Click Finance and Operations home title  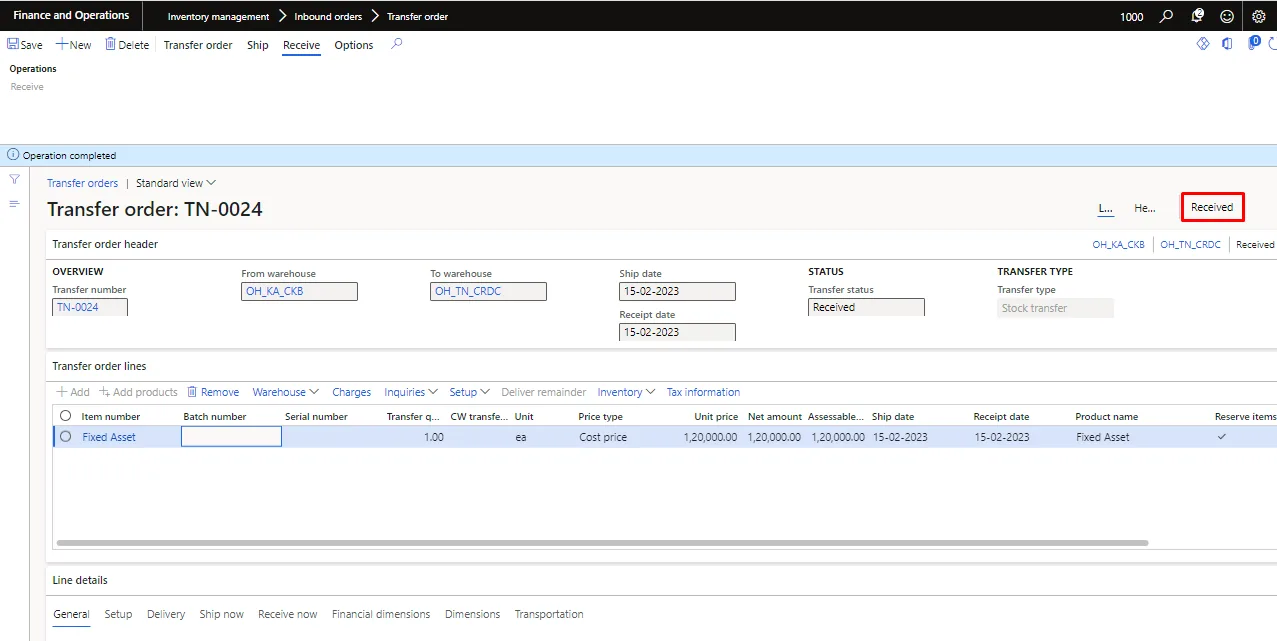71,15
